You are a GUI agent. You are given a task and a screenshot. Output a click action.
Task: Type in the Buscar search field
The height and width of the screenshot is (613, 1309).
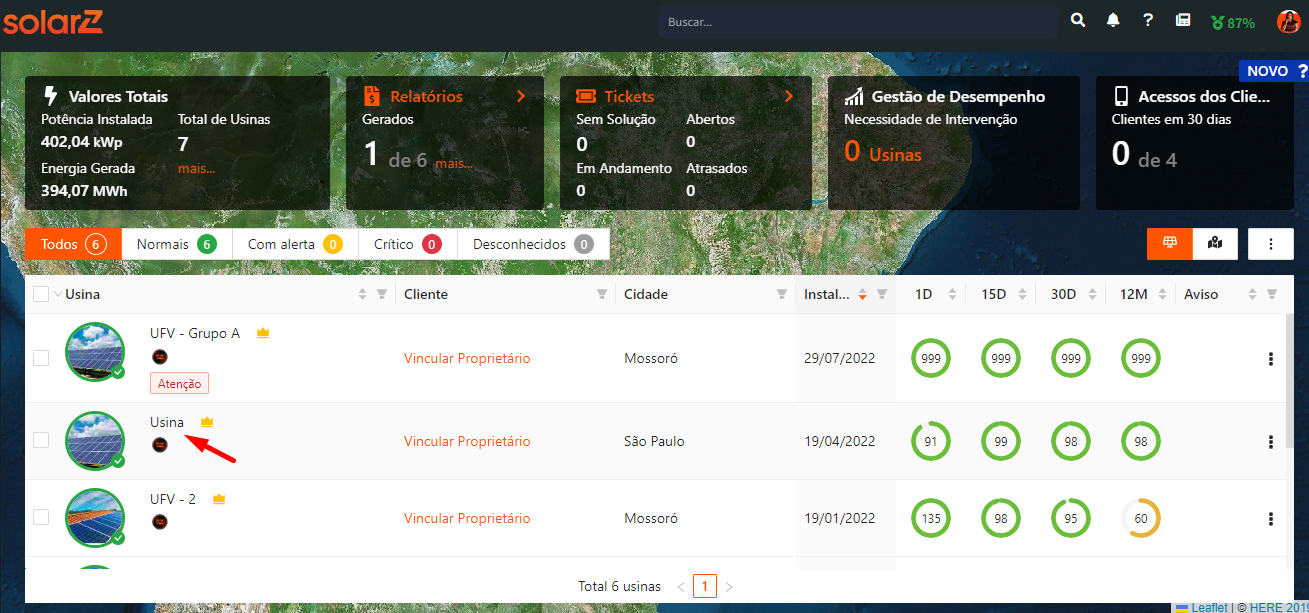click(x=857, y=22)
